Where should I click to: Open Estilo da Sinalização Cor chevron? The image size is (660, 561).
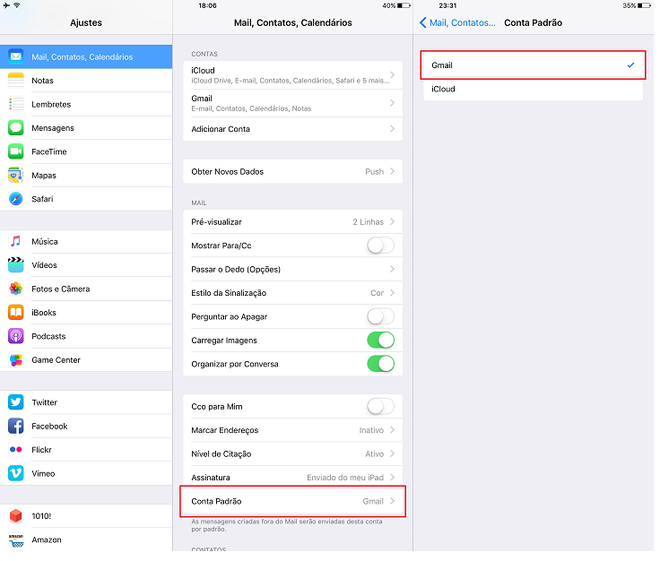(392, 292)
